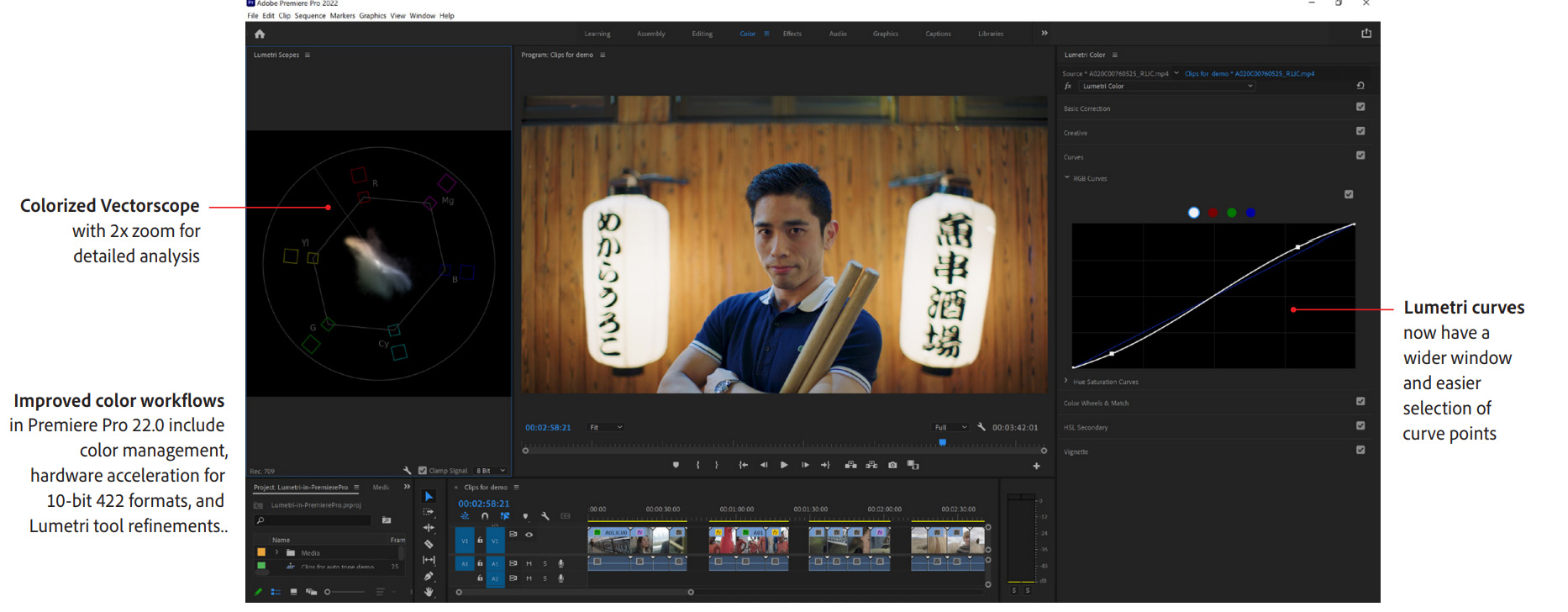
Task: Expand the Media bin folder
Action: [x=276, y=552]
